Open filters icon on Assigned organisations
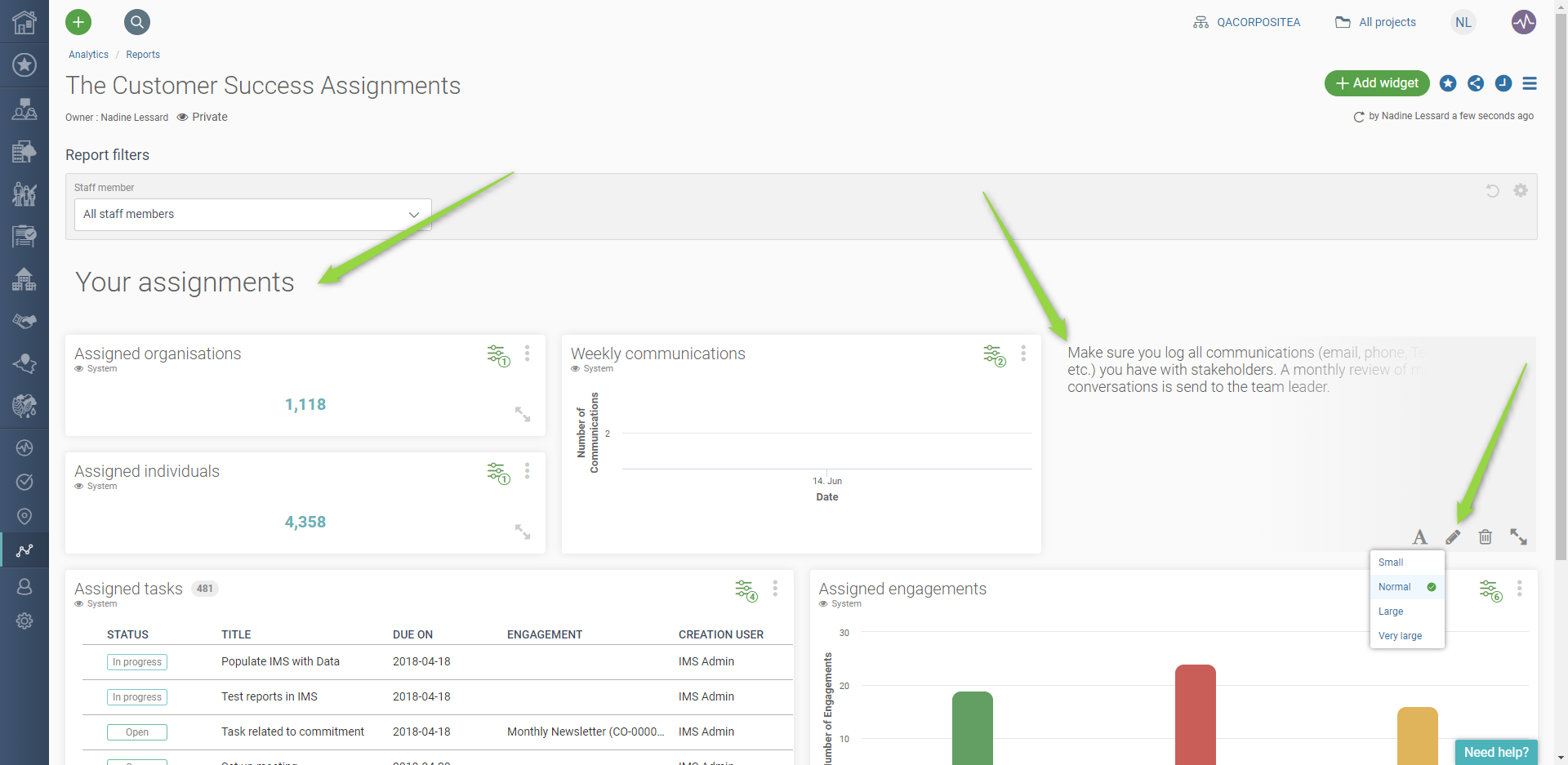Screen dimensions: 1568x765 498,355
